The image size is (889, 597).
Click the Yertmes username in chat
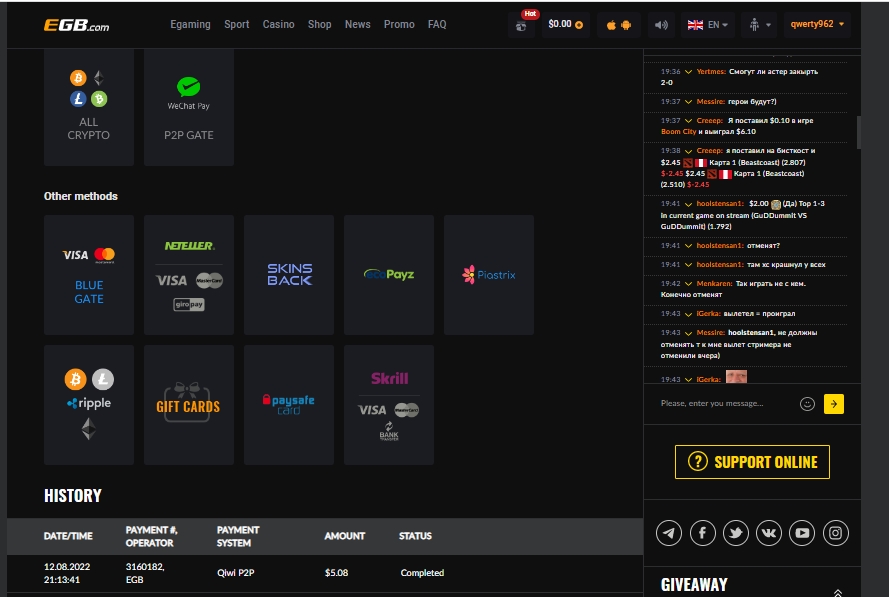pos(711,71)
